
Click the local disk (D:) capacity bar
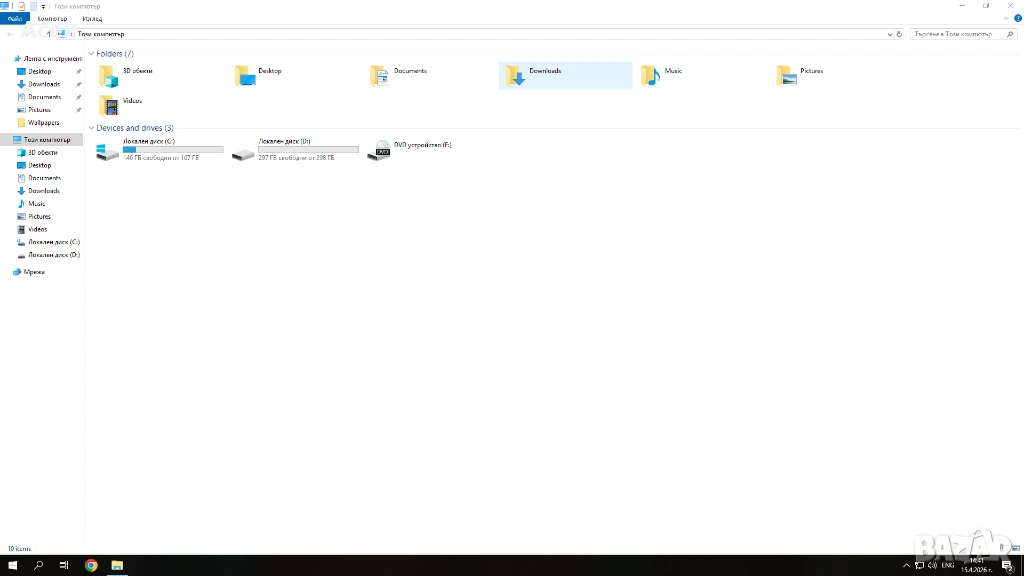308,150
